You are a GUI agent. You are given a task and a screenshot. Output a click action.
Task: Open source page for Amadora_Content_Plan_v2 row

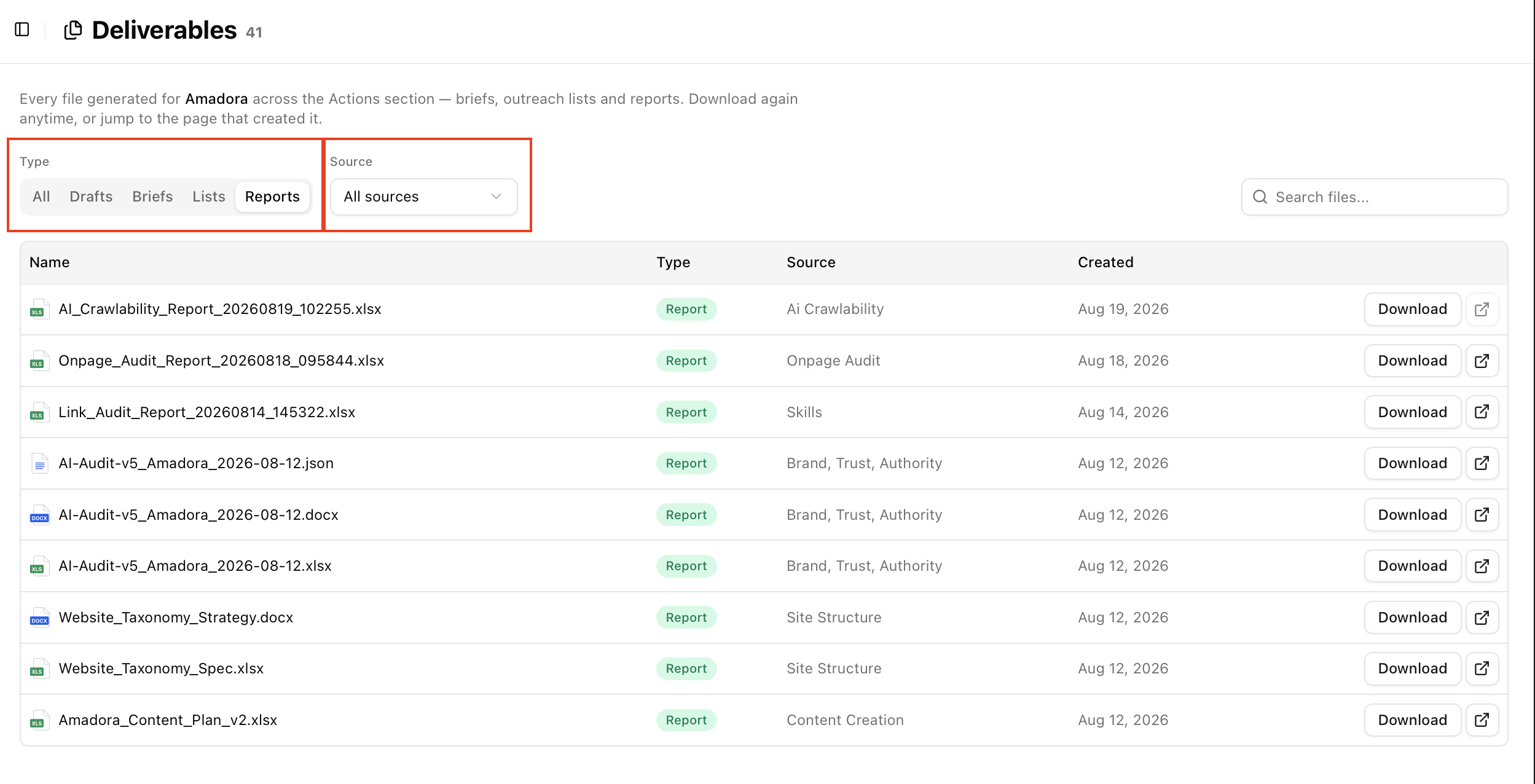[x=1482, y=720]
